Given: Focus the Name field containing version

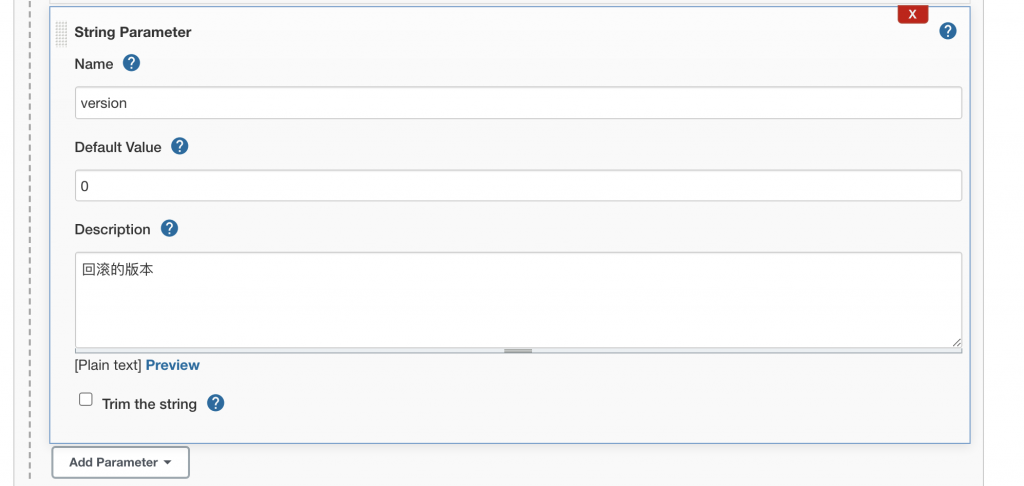Looking at the screenshot, I should (518, 103).
